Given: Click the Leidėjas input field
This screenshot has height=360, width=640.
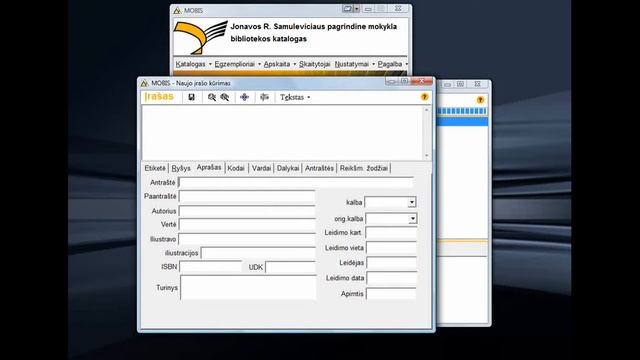Looking at the screenshot, I should [391, 262].
